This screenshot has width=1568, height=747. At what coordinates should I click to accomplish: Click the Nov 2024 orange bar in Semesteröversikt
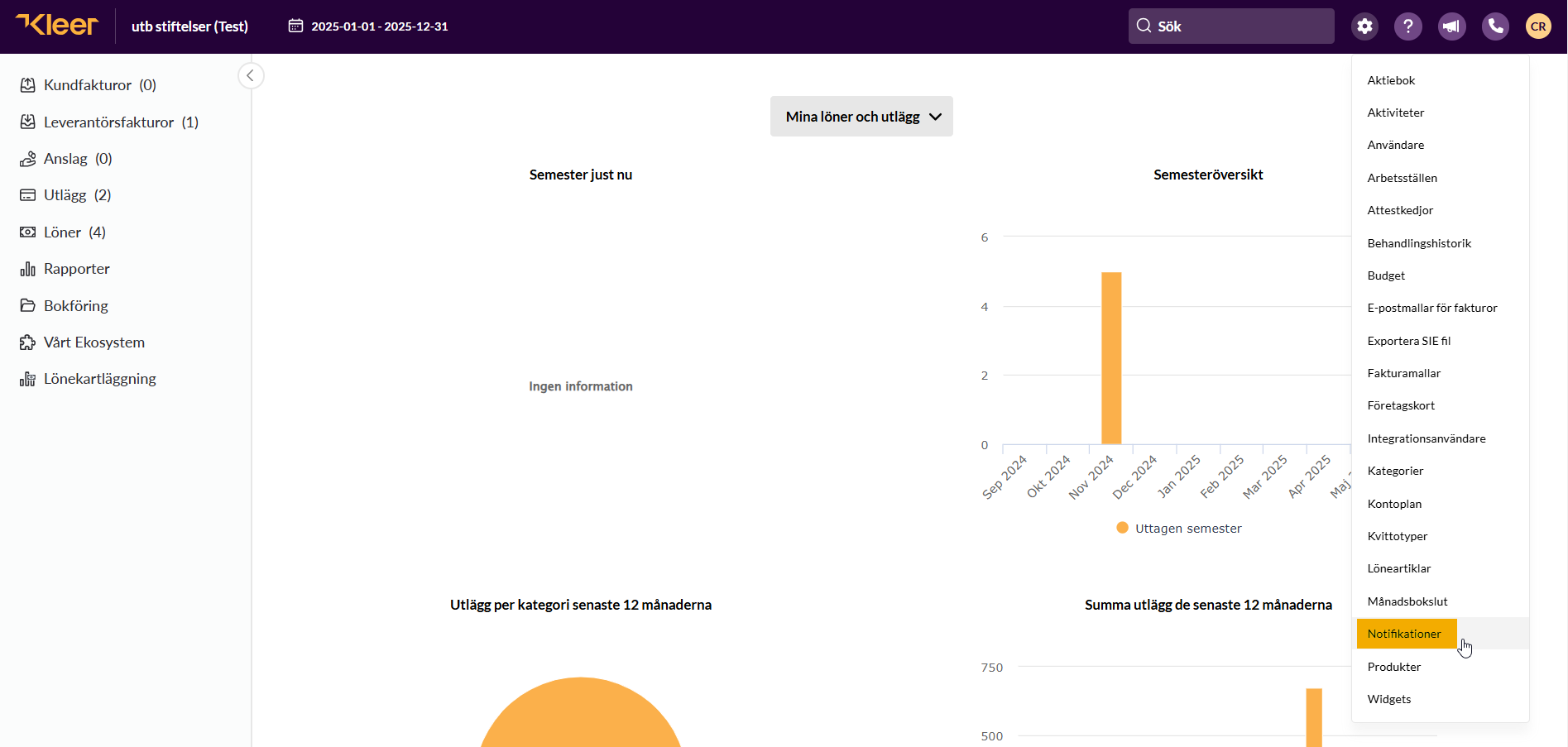point(1111,358)
